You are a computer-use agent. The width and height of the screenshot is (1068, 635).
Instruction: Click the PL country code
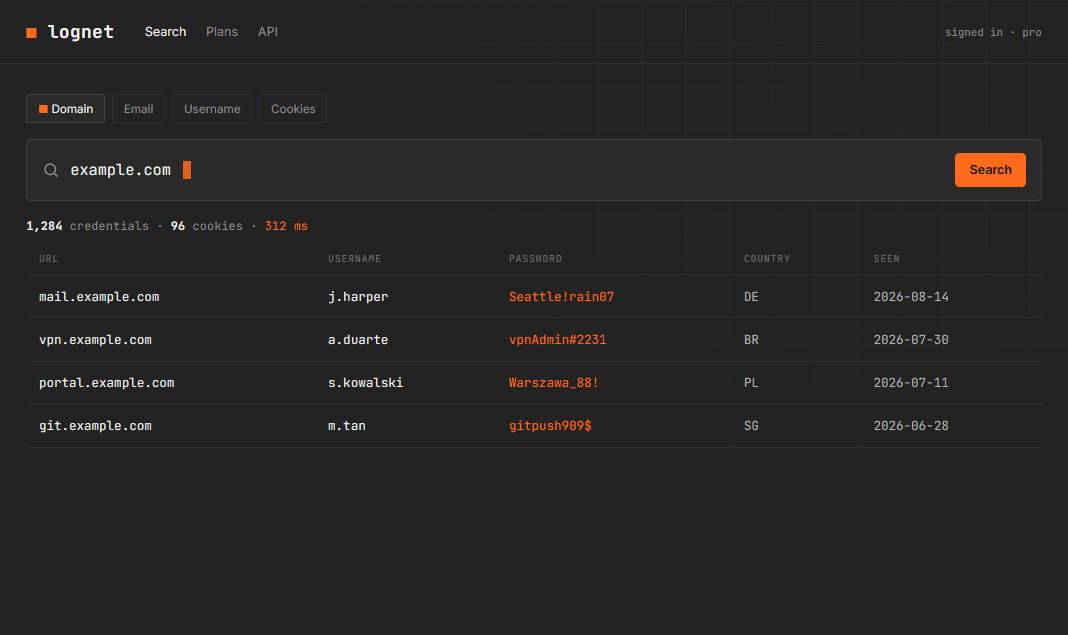tap(751, 383)
